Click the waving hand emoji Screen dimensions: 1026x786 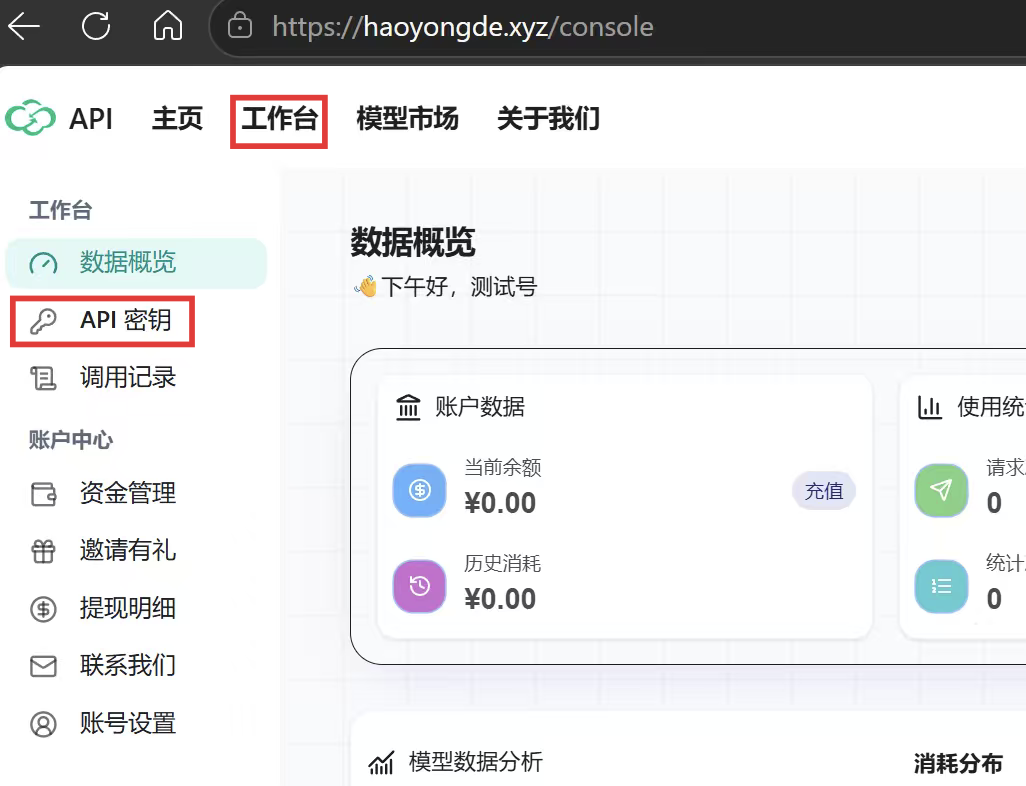(x=366, y=286)
